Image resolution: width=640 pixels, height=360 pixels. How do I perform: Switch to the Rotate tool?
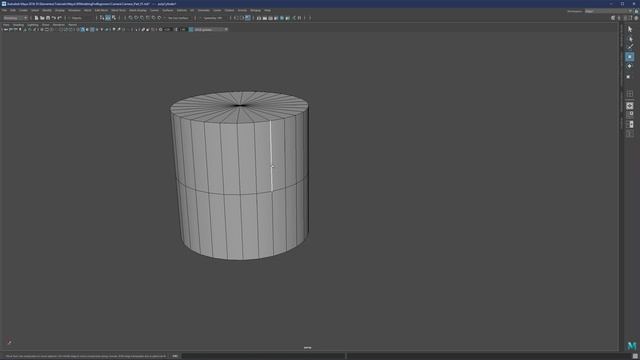pos(629,67)
